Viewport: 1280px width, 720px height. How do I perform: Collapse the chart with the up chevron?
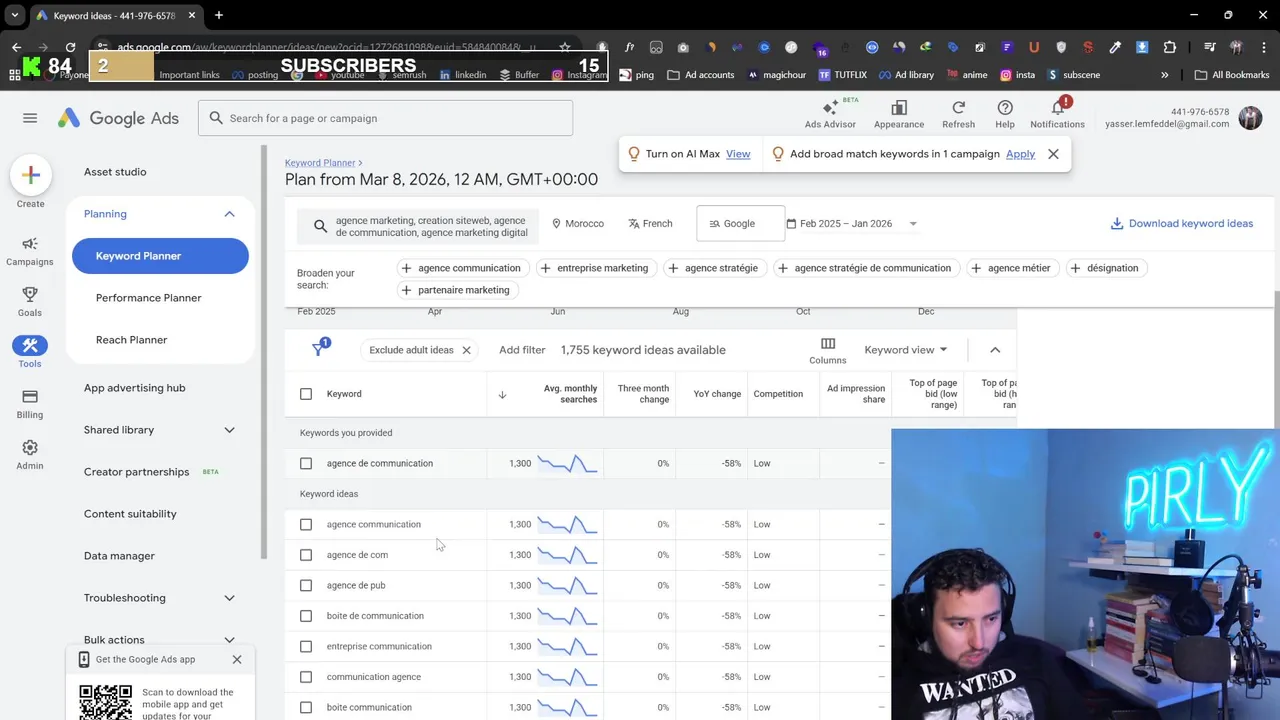995,350
